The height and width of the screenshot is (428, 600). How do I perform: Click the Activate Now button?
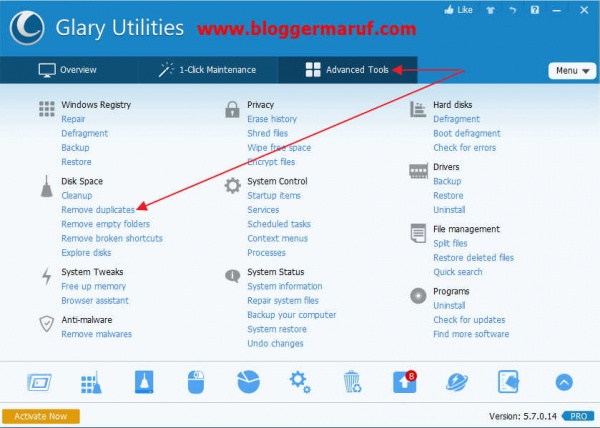click(x=41, y=416)
